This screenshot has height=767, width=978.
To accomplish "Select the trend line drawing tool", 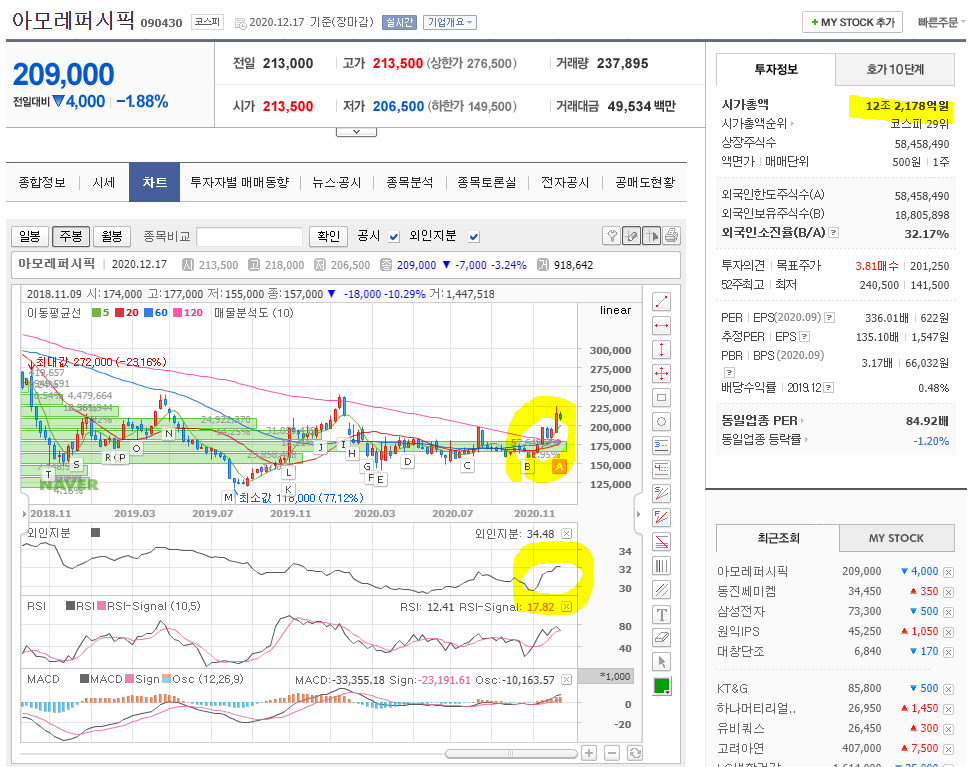I will click(x=661, y=302).
